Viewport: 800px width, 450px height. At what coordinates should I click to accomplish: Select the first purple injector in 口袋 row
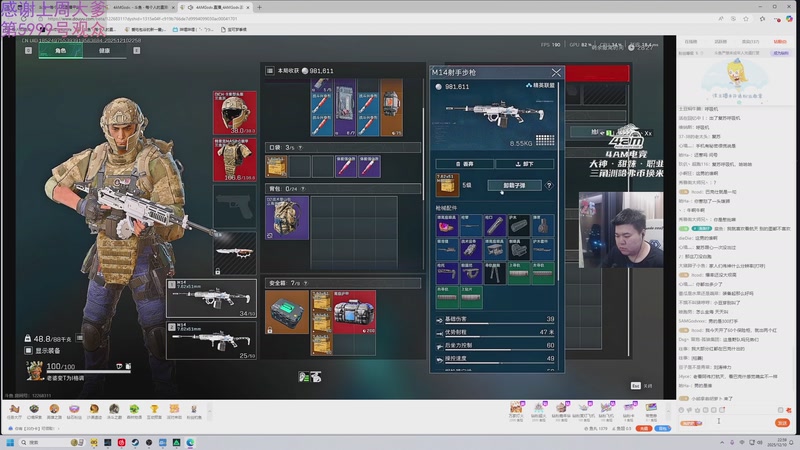coord(345,166)
